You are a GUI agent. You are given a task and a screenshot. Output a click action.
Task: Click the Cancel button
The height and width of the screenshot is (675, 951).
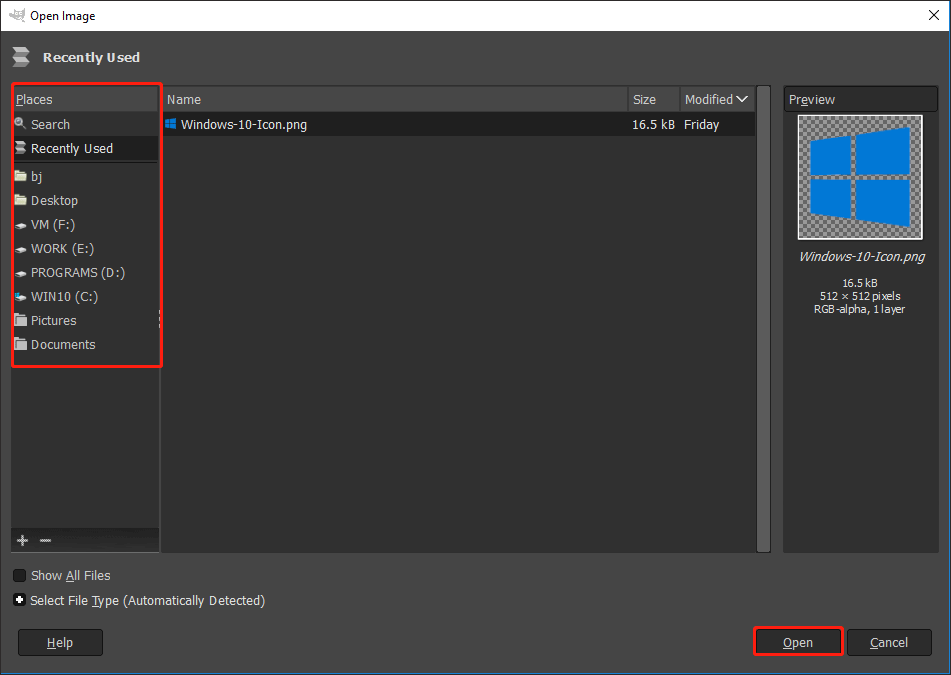tap(889, 642)
